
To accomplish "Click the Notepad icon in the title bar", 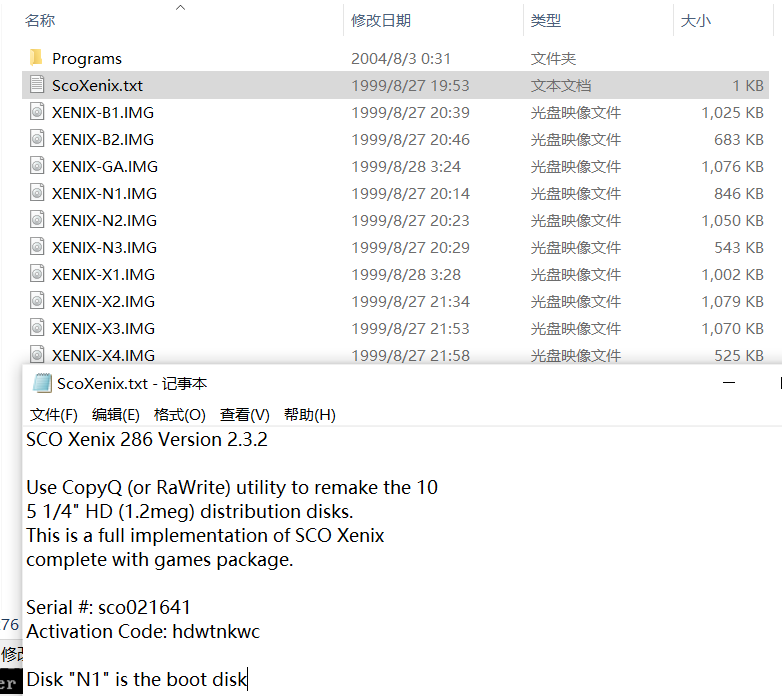I will click(42, 383).
